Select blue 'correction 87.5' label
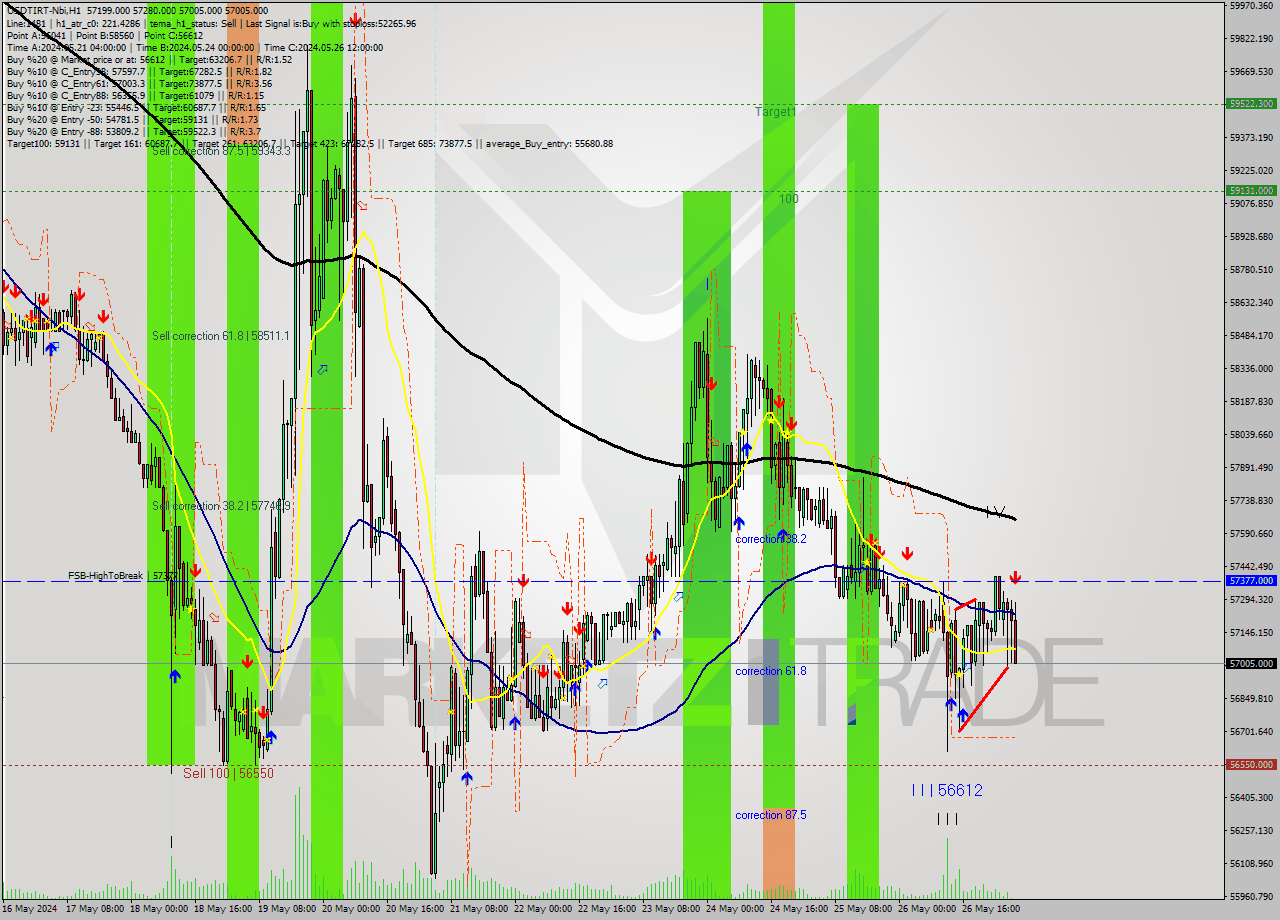The width and height of the screenshot is (1280, 920). [770, 815]
